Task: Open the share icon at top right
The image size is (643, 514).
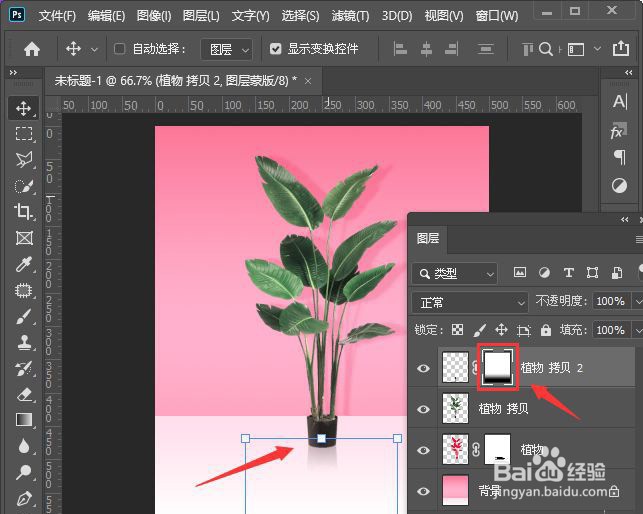Action: pos(620,48)
